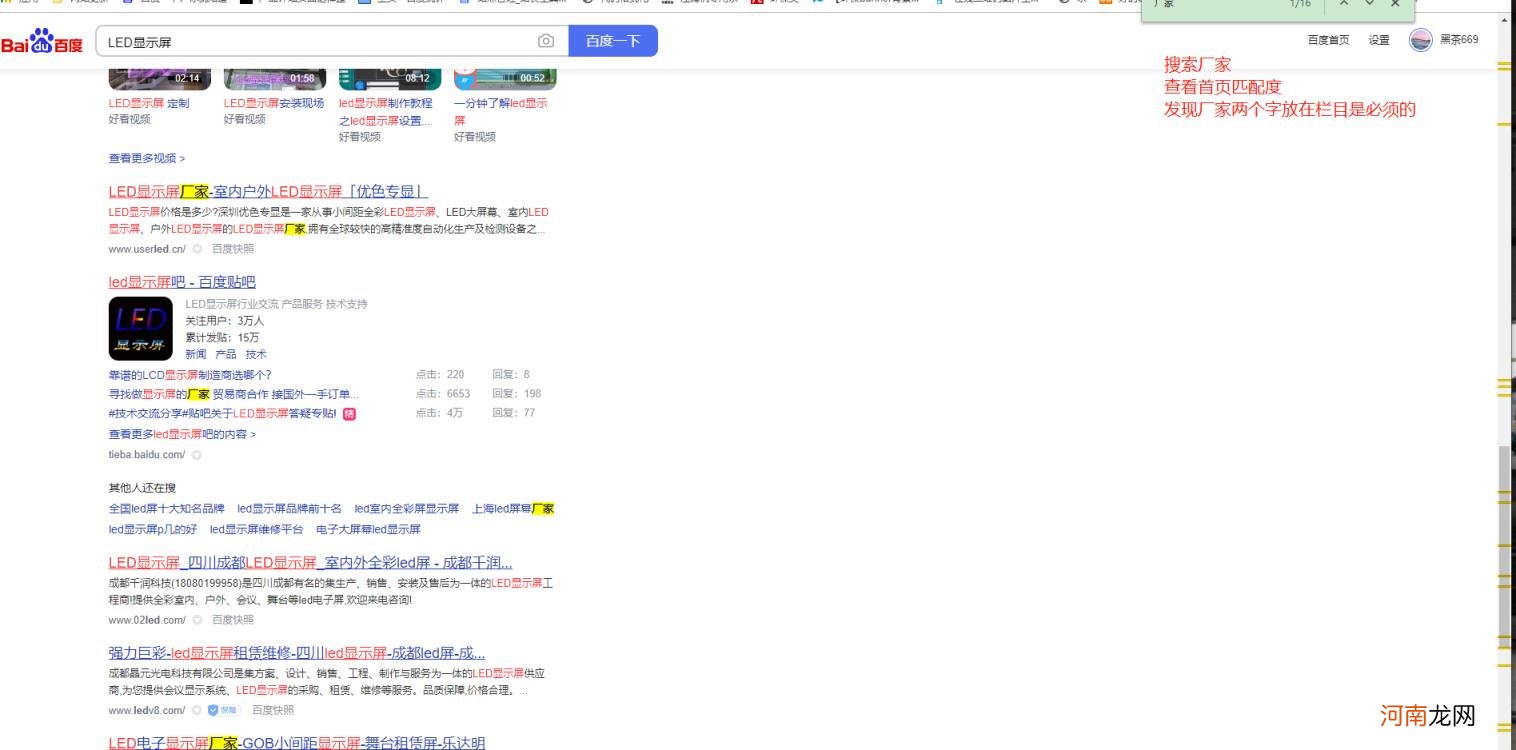Open result LED显示屏厂家-室内户外LED显示屏「优色专显」
1516x750 pixels.
268,191
